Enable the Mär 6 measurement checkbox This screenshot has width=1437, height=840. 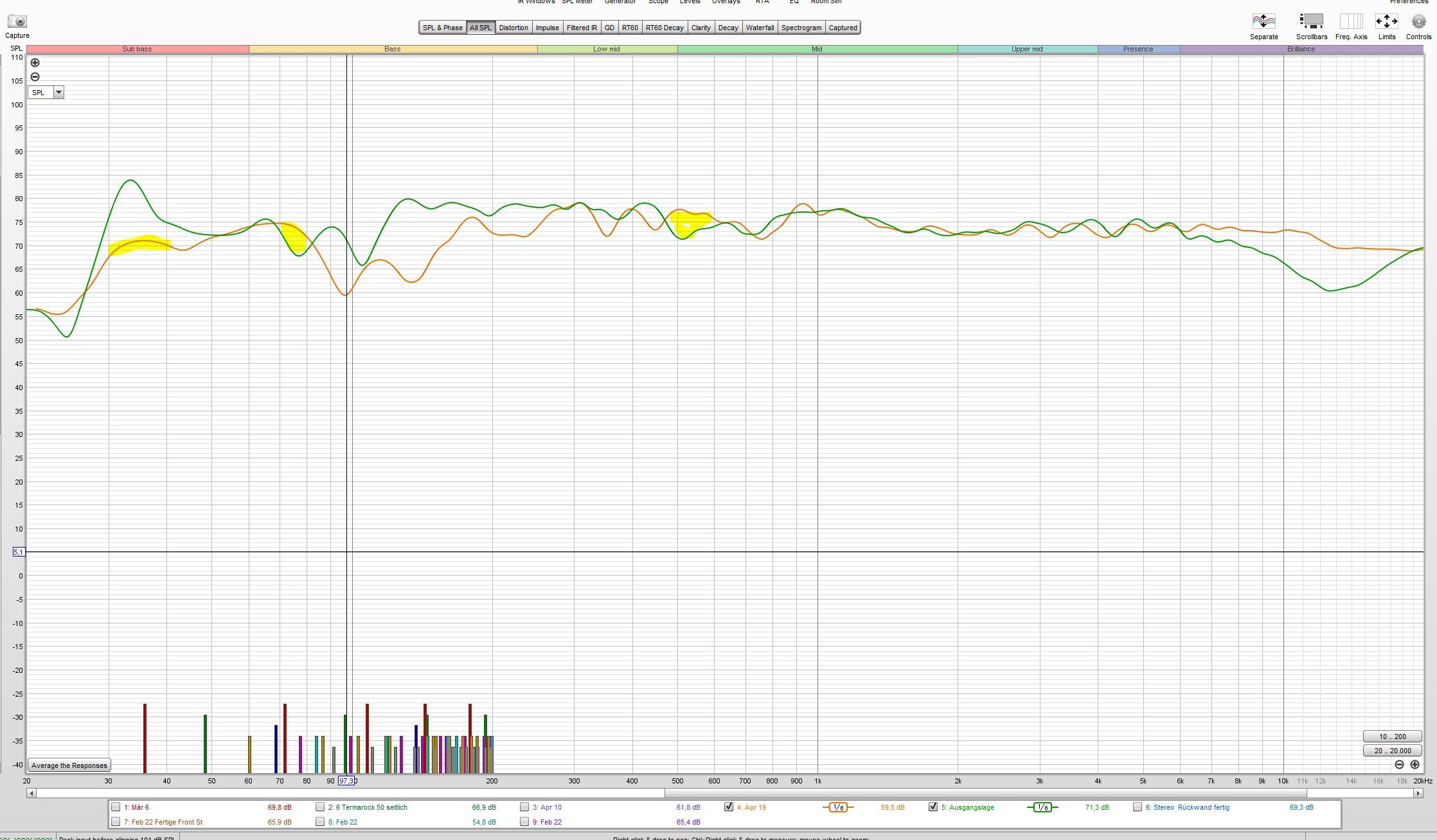pos(116,807)
